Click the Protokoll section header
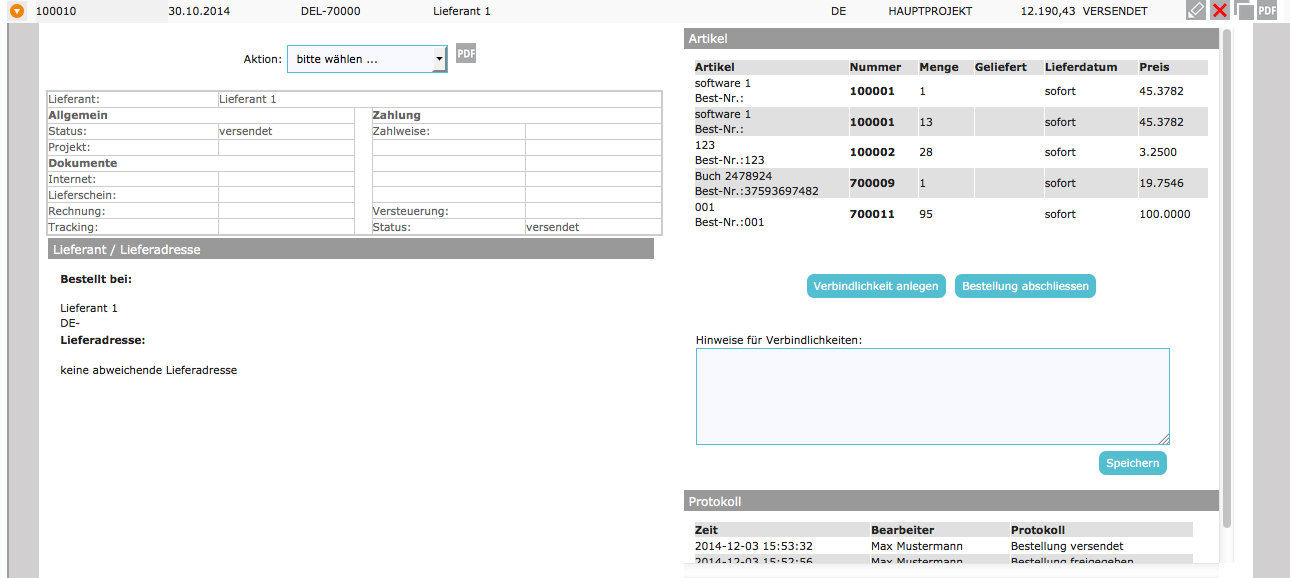This screenshot has width=1290, height=578. (951, 501)
